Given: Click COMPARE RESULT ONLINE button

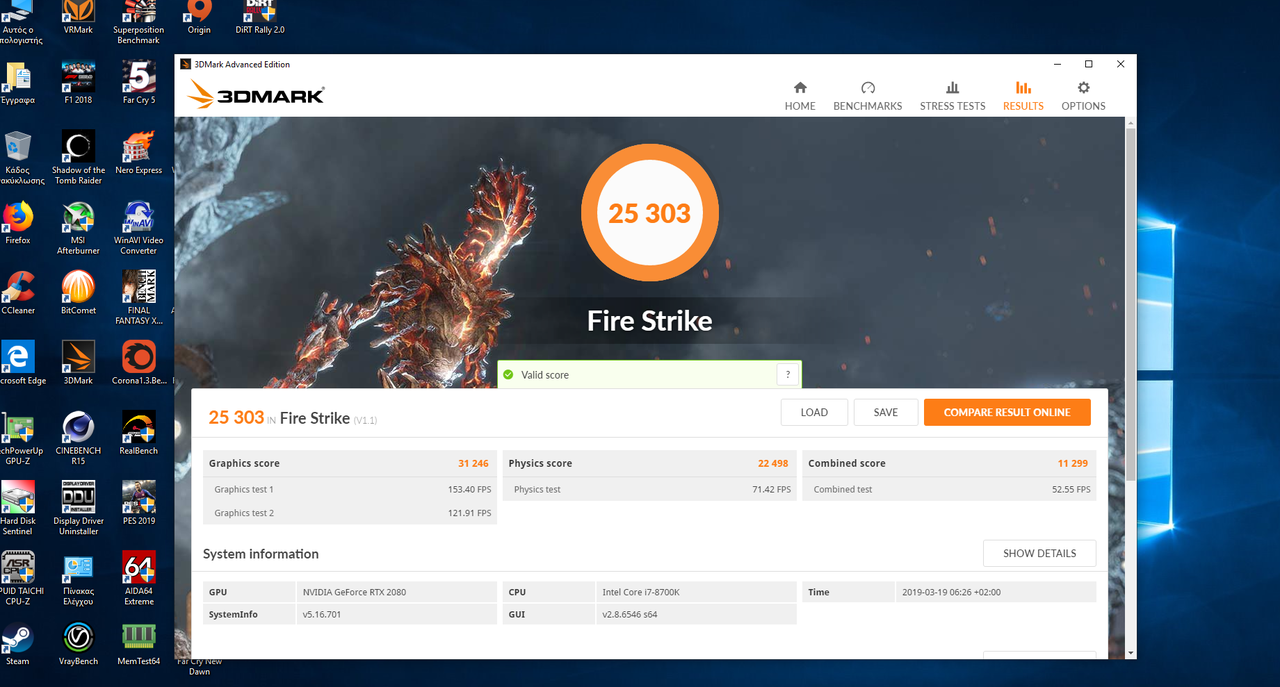Looking at the screenshot, I should pyautogui.click(x=1007, y=412).
